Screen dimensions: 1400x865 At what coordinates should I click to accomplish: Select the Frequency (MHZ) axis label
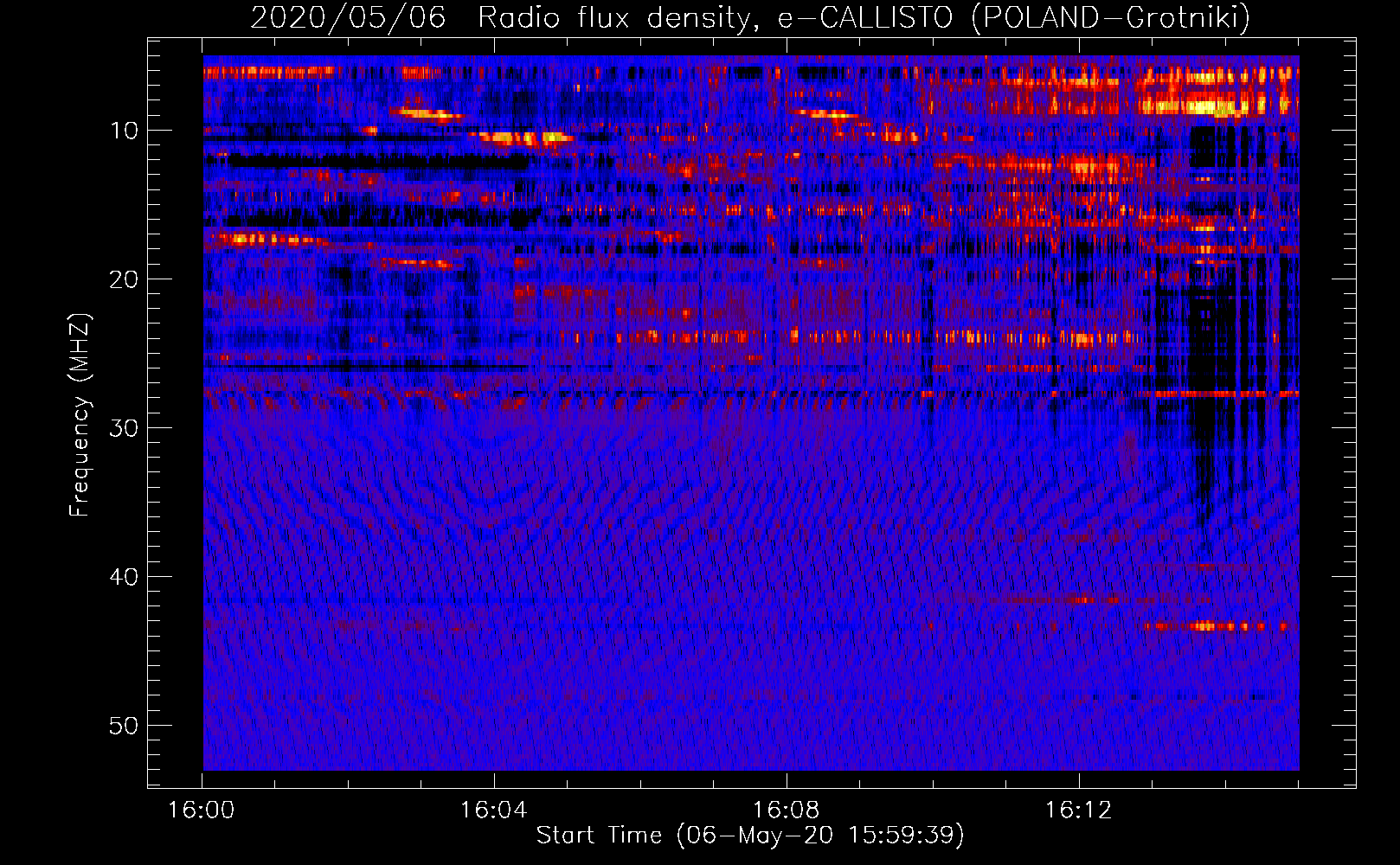pyautogui.click(x=80, y=415)
